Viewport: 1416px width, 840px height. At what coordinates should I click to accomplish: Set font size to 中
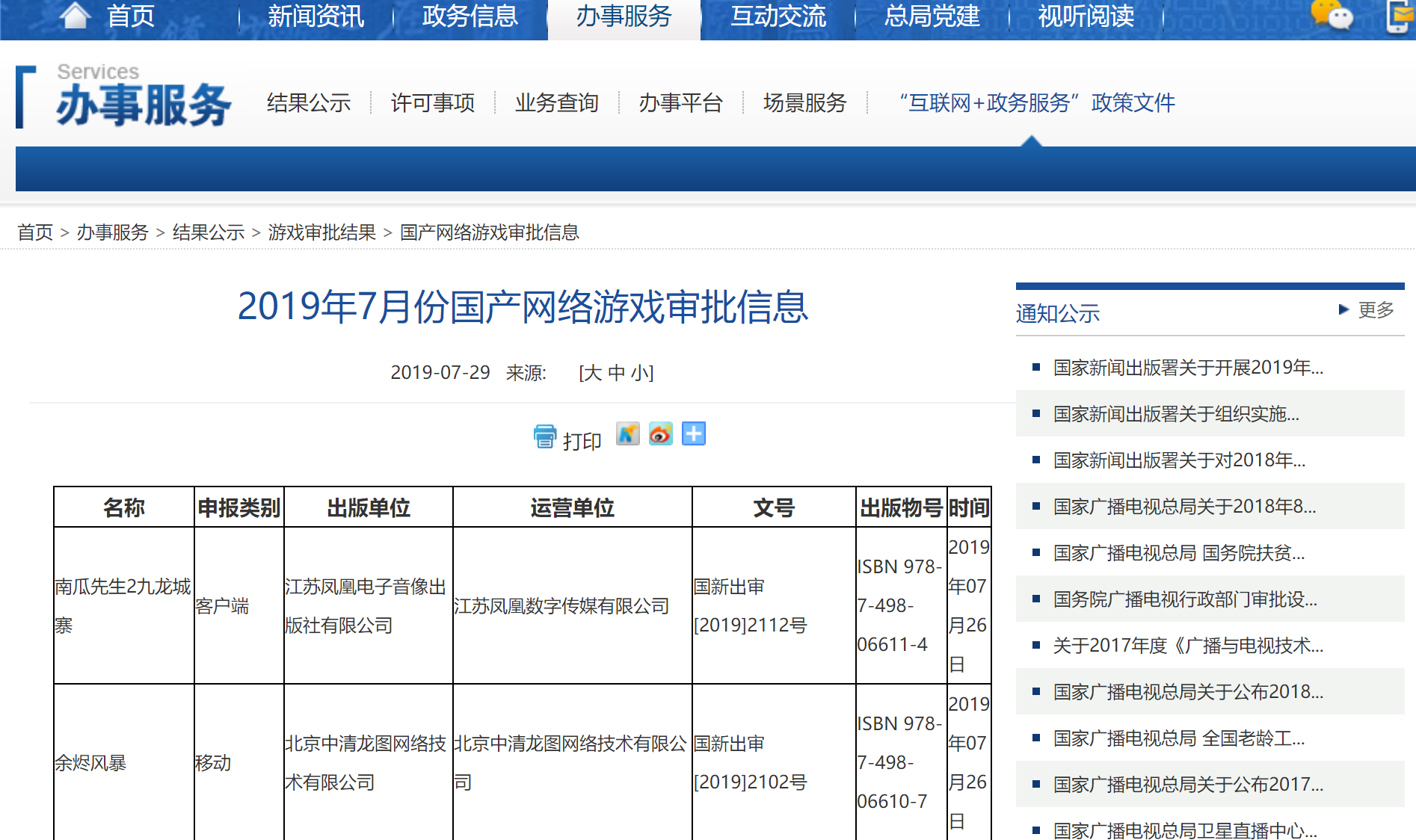pos(617,372)
